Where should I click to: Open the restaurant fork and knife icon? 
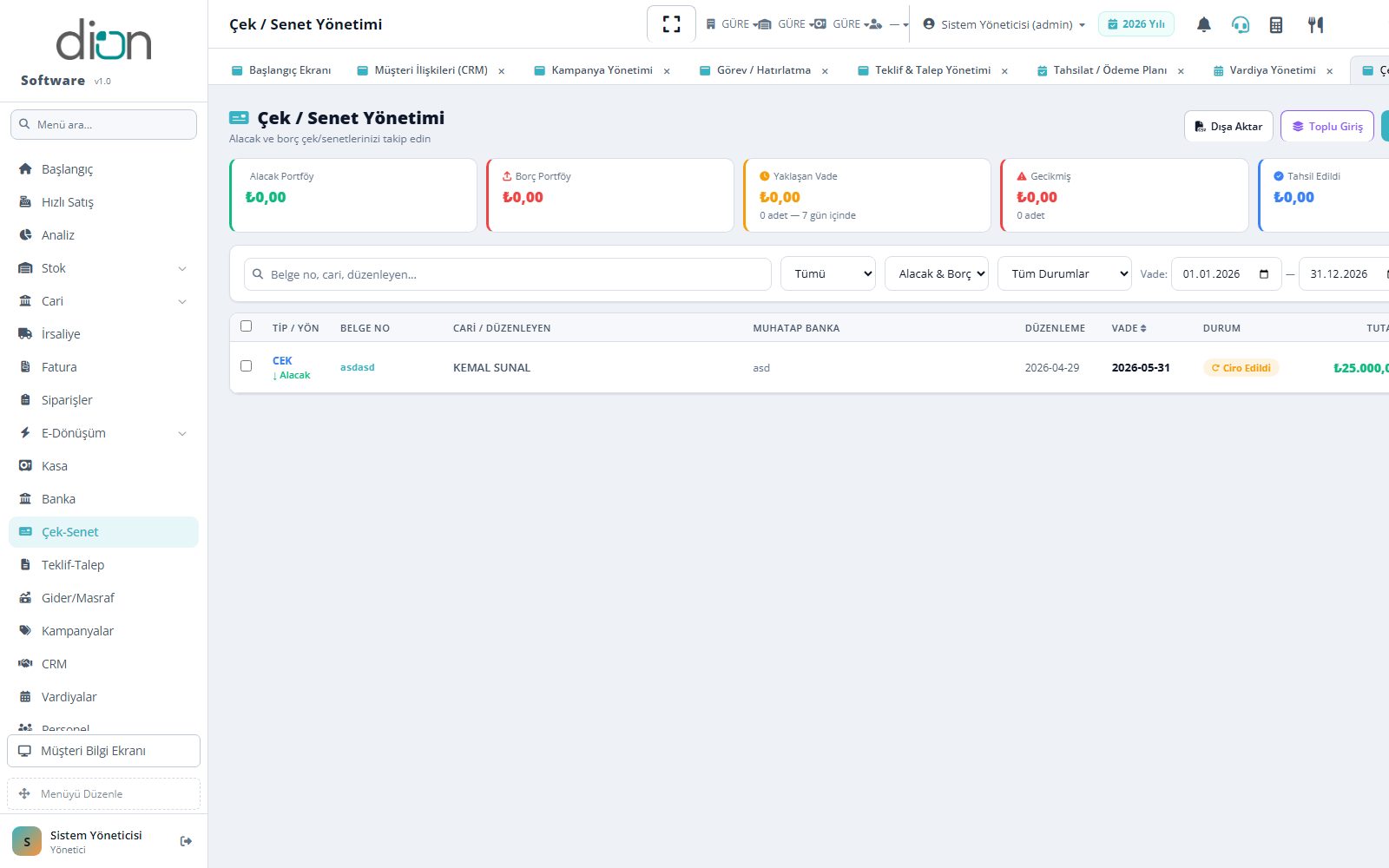coord(1315,24)
